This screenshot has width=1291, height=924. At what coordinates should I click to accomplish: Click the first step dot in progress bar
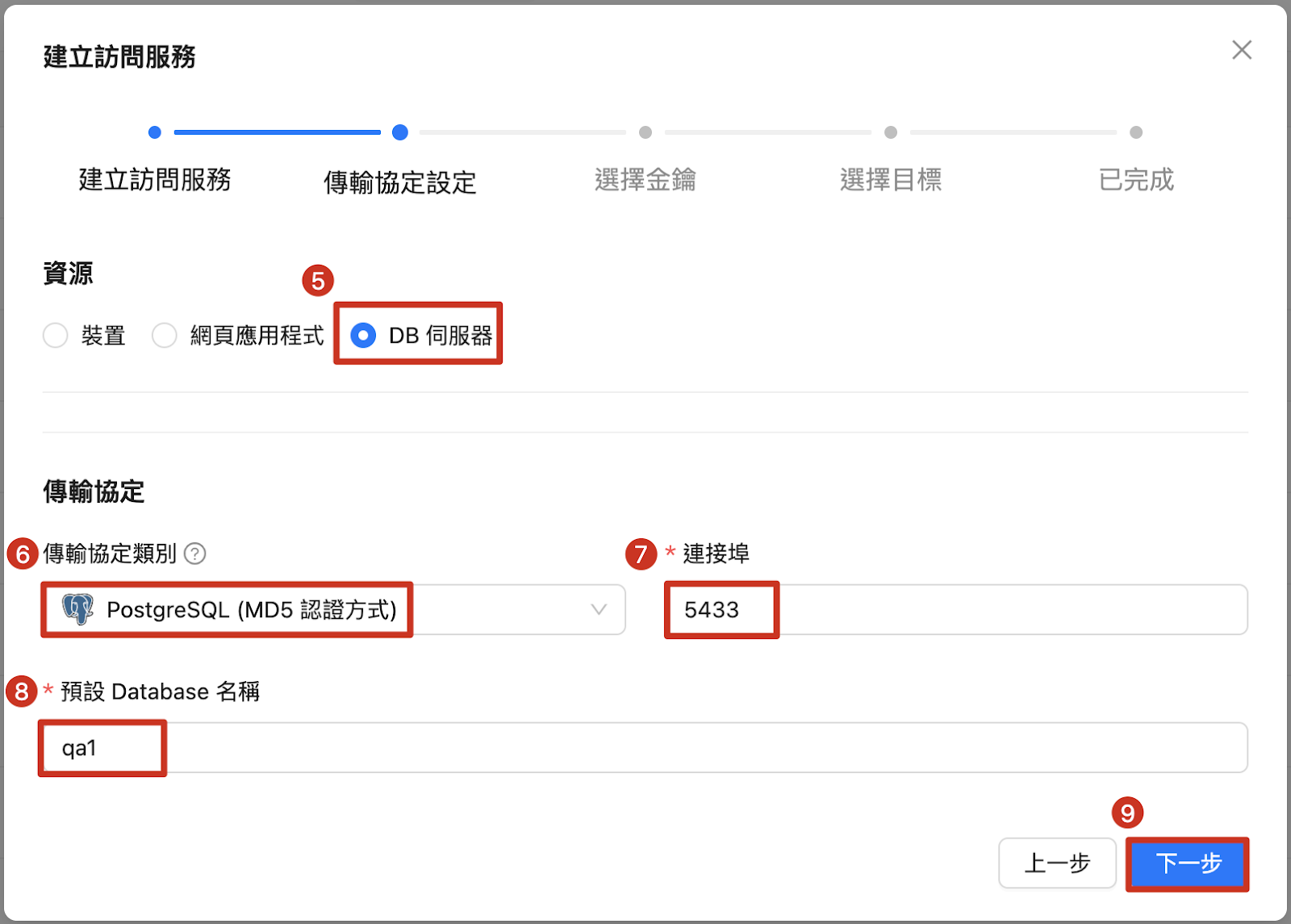coord(155,132)
